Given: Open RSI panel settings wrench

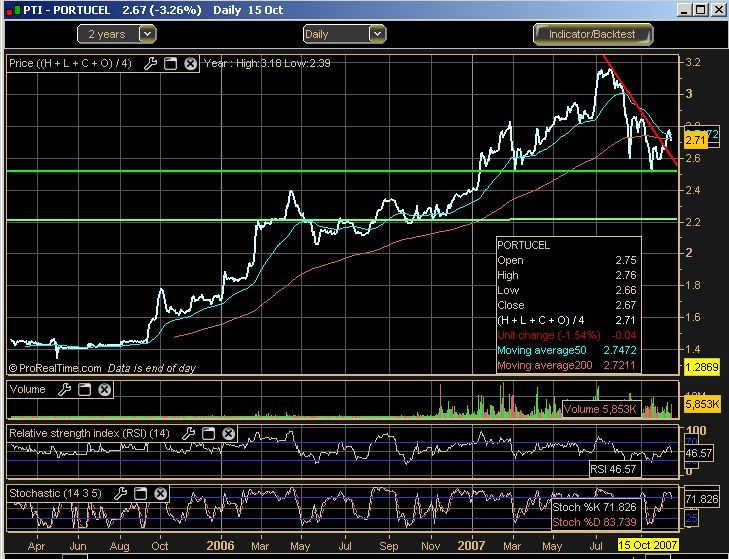Looking at the screenshot, I should tap(188, 433).
